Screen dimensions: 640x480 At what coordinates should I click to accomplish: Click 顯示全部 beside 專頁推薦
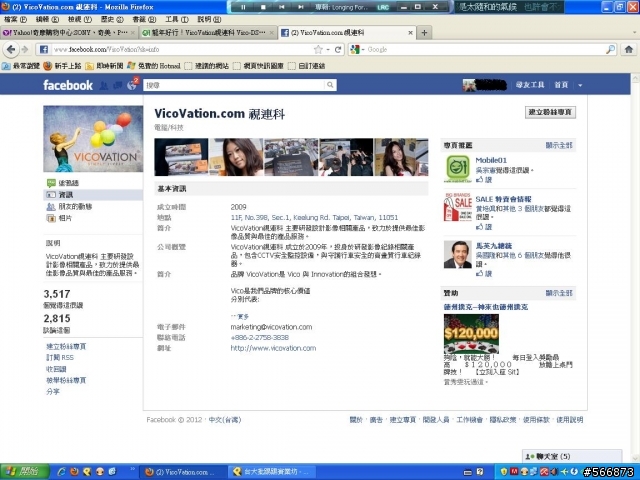[559, 145]
